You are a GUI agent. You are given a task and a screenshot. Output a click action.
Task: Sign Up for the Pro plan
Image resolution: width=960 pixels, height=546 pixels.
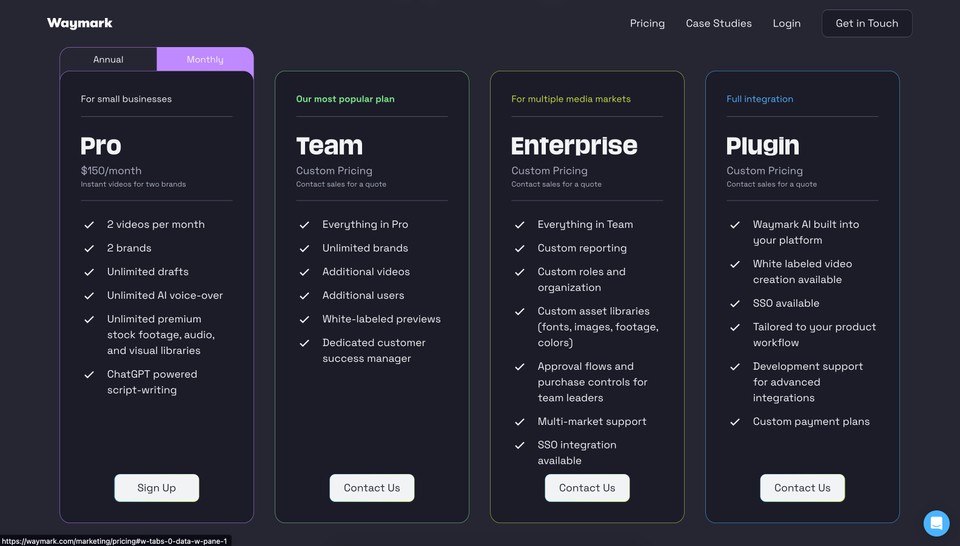[157, 488]
